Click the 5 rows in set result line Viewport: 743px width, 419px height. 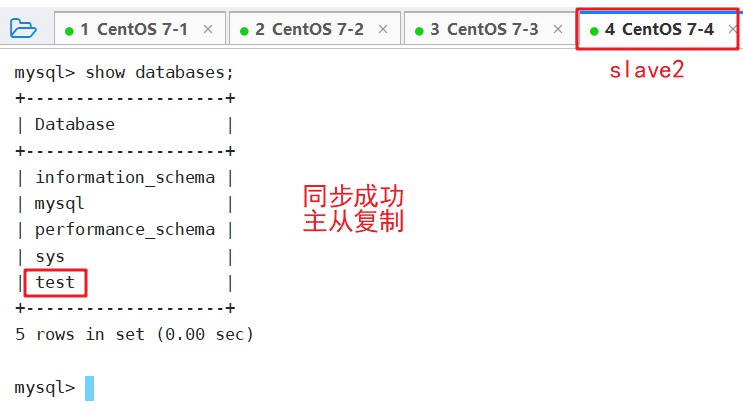[x=134, y=335]
